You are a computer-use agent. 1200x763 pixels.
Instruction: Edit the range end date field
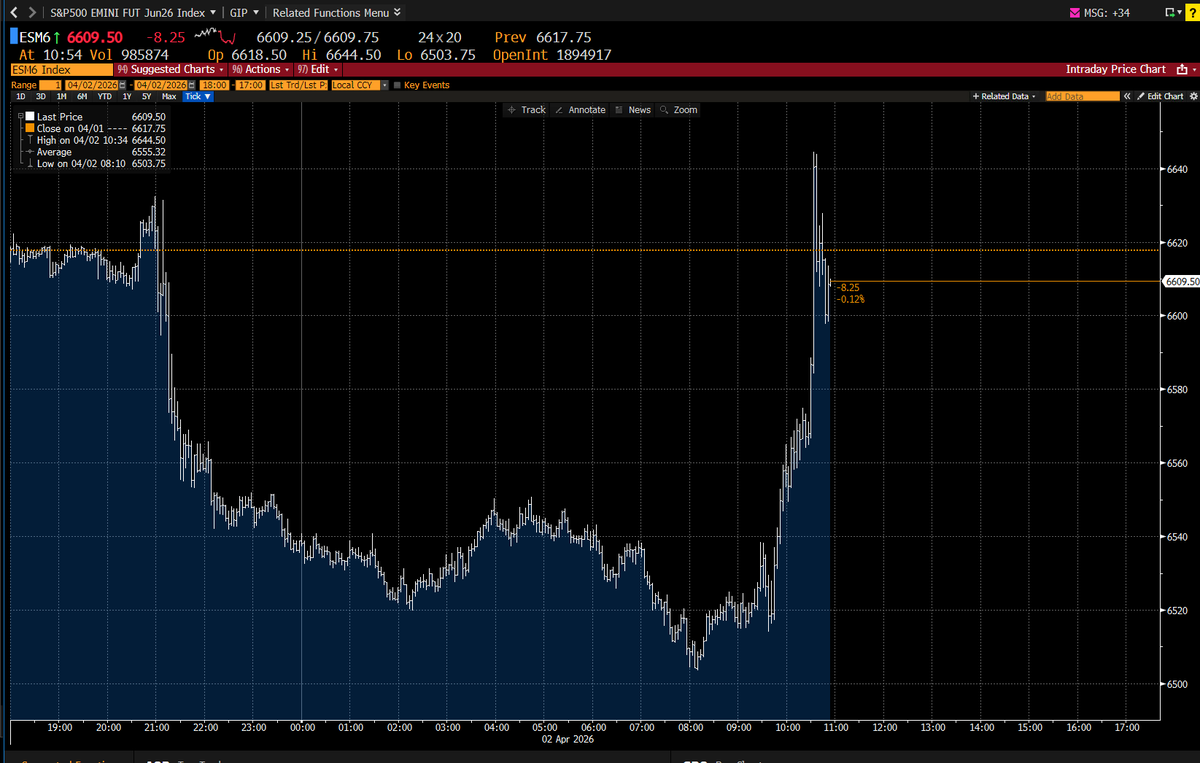[x=160, y=85]
